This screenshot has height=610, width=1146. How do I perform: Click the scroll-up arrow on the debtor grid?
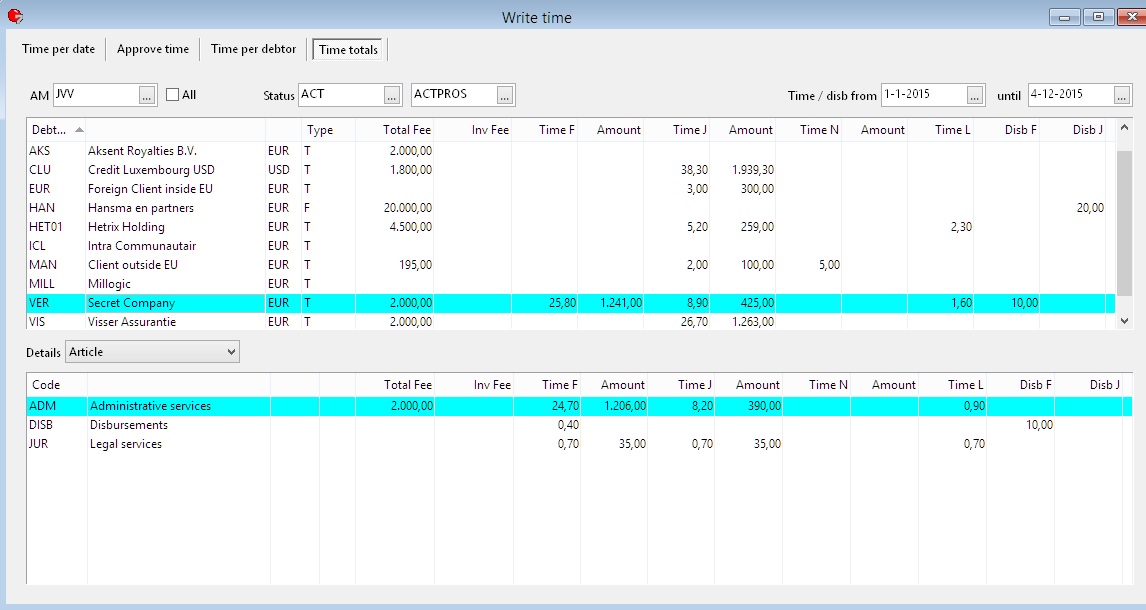point(1125,127)
